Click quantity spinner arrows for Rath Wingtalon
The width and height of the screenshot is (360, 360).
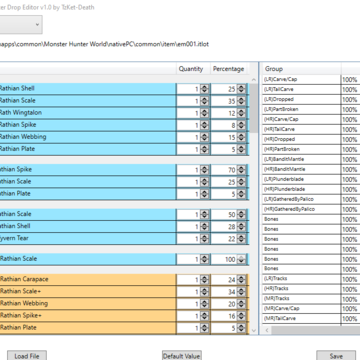[x=204, y=113]
